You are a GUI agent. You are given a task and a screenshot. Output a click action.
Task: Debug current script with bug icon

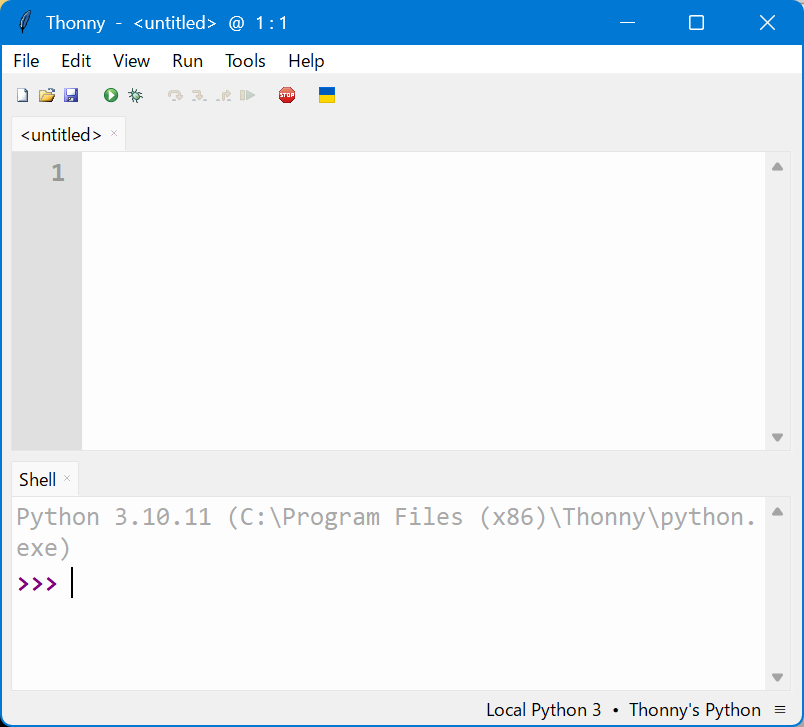click(x=135, y=95)
